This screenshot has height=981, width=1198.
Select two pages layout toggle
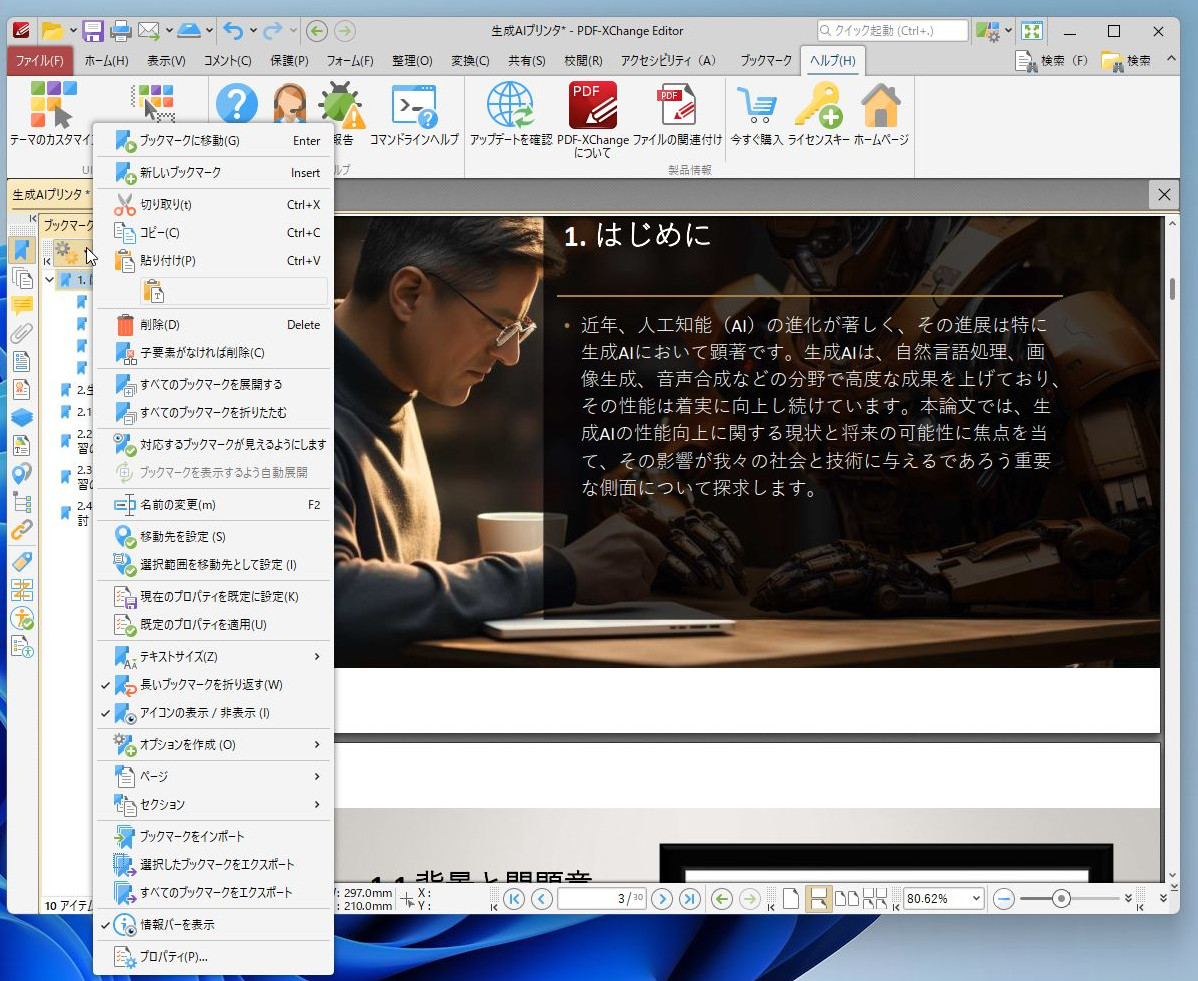tap(847, 898)
